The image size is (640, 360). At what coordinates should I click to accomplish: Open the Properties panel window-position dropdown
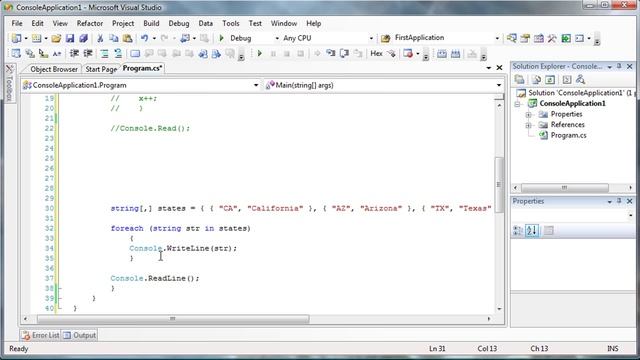pos(609,202)
